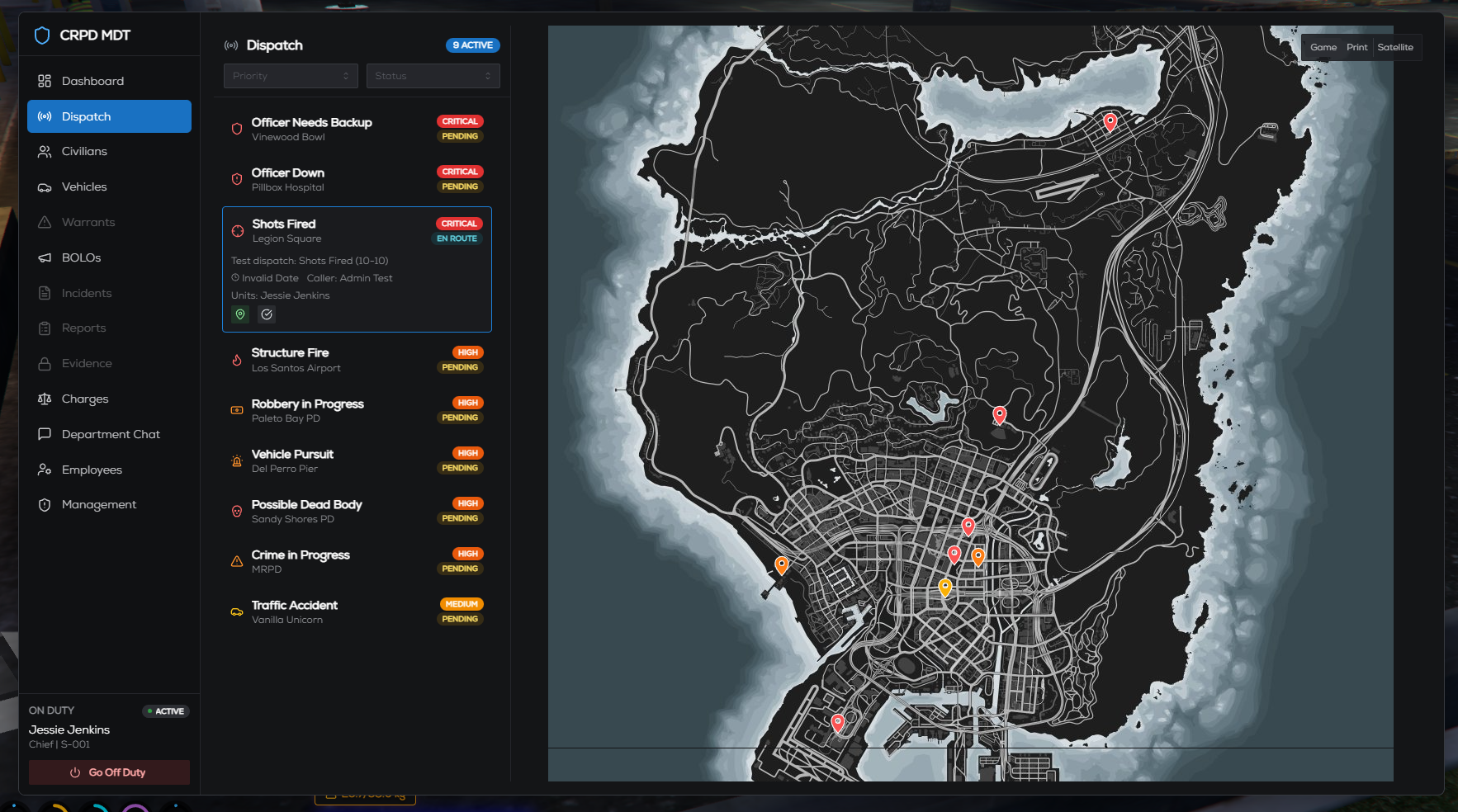Click the broadcast icon beside Dispatch heading
The image size is (1458, 812).
pyautogui.click(x=231, y=45)
